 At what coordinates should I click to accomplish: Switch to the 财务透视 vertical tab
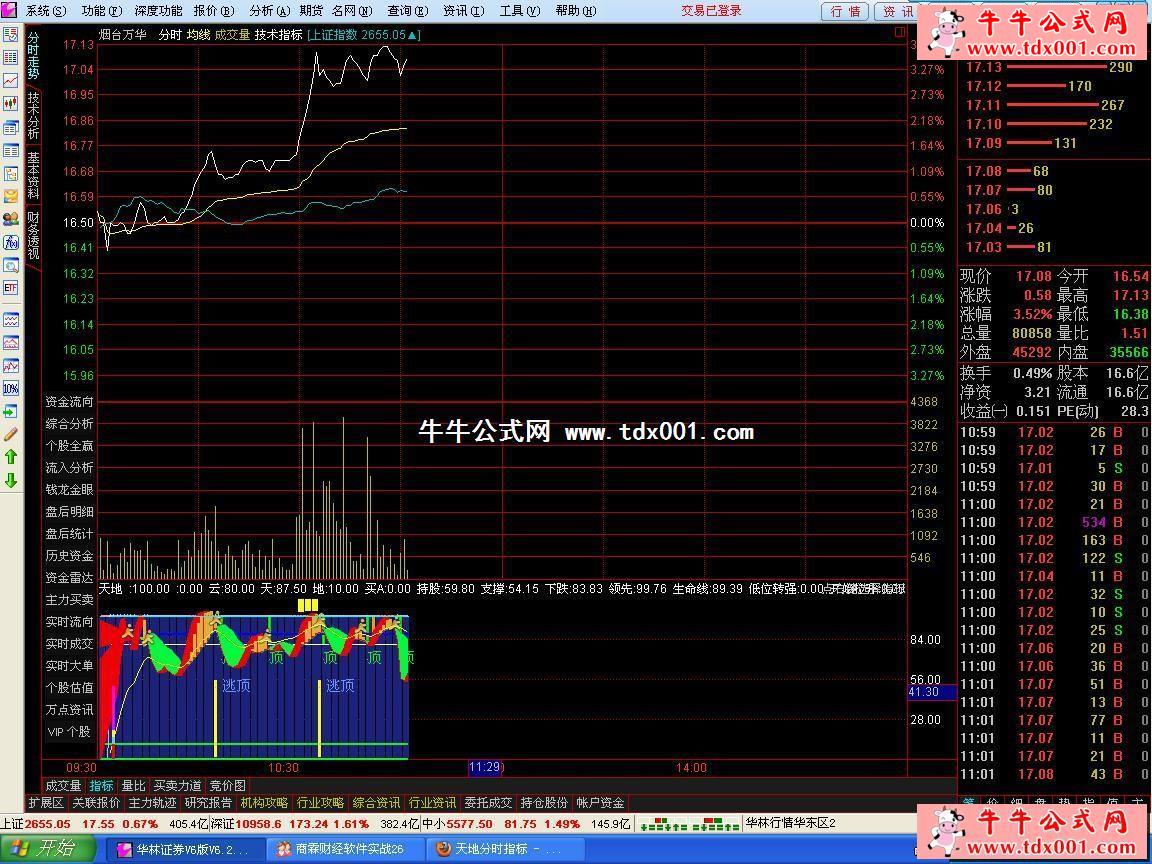point(33,235)
